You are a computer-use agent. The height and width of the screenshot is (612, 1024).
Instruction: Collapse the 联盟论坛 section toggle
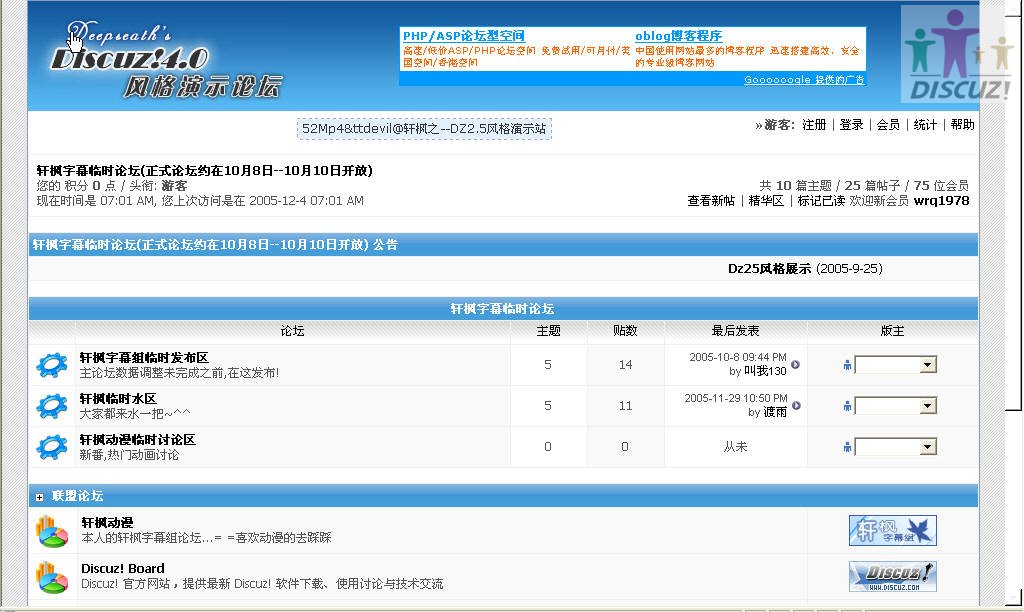tap(39, 498)
